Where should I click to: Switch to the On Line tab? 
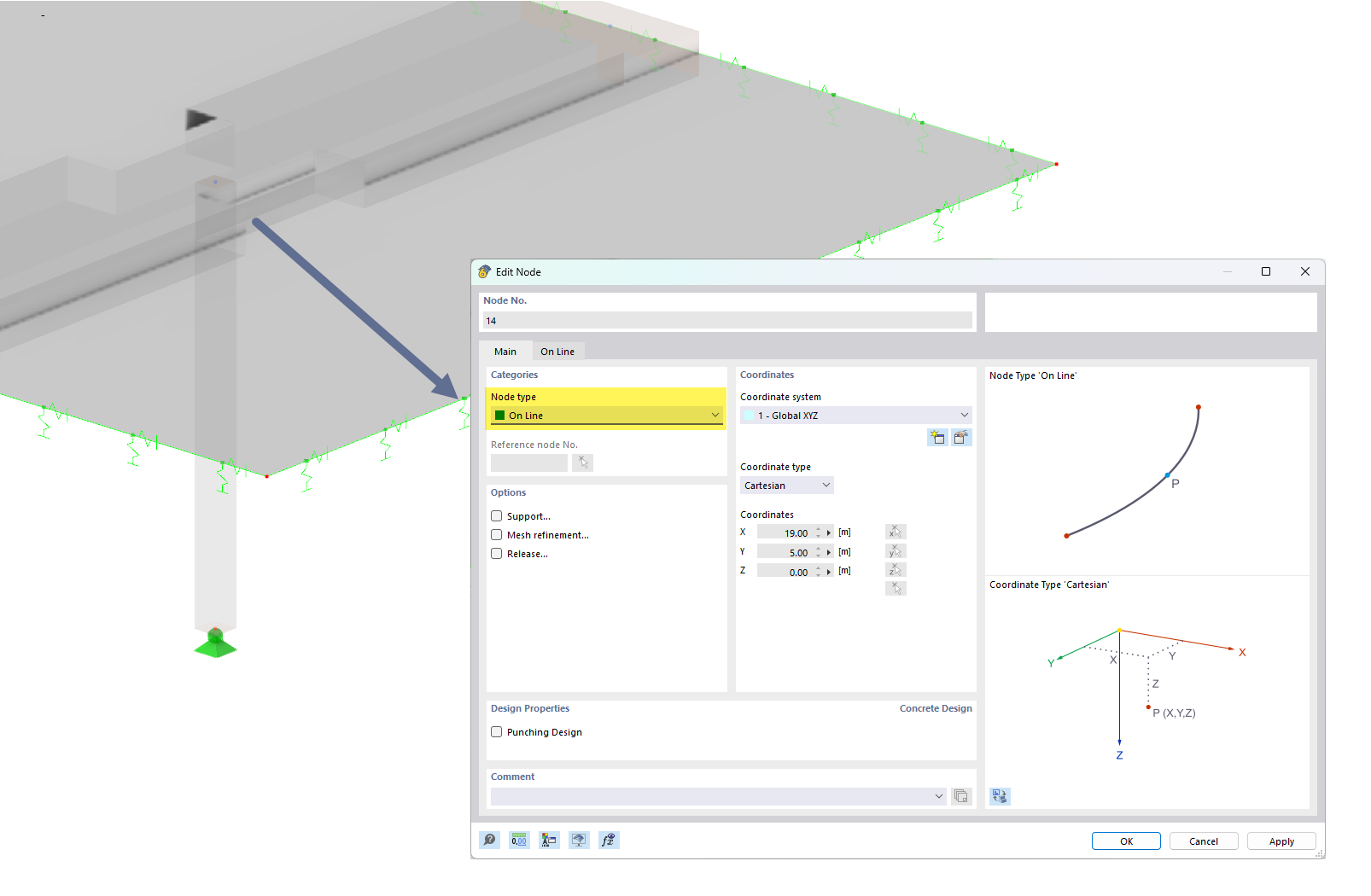[557, 352]
